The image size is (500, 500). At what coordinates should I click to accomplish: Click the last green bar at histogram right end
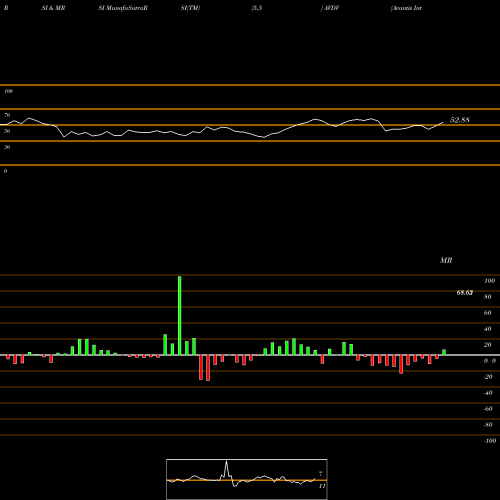click(x=444, y=352)
